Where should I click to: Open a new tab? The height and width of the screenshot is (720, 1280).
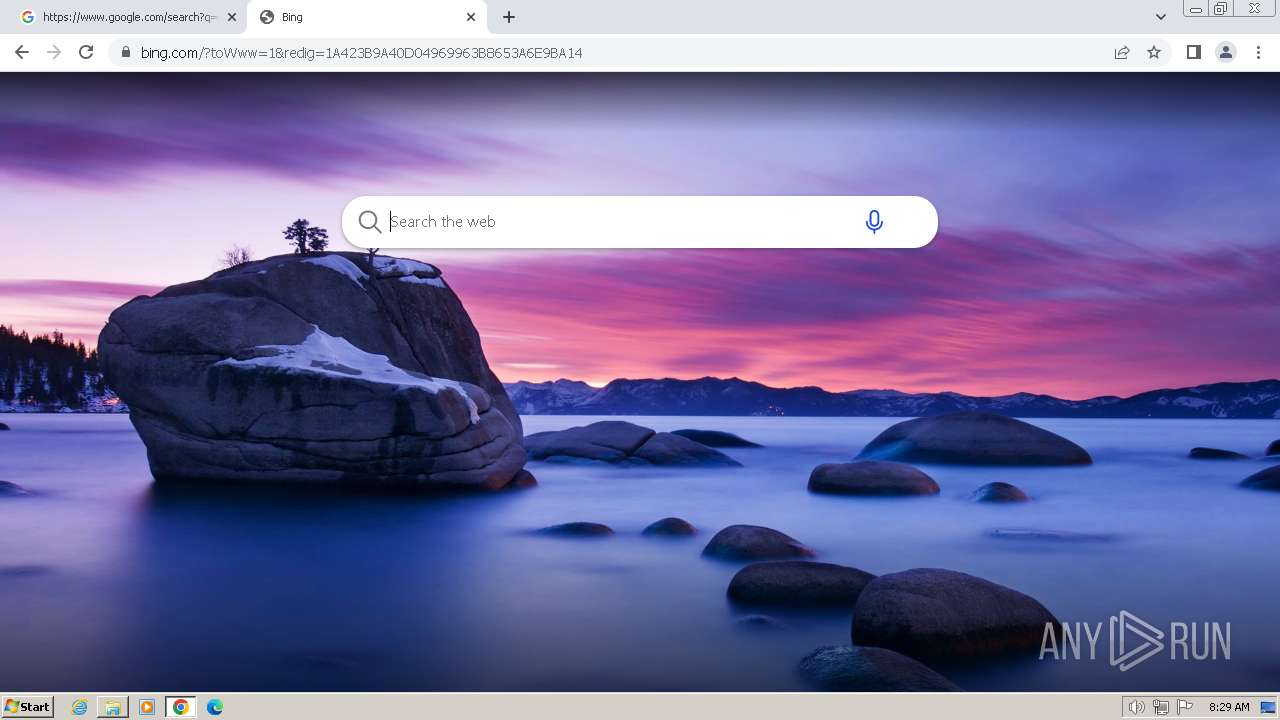509,17
